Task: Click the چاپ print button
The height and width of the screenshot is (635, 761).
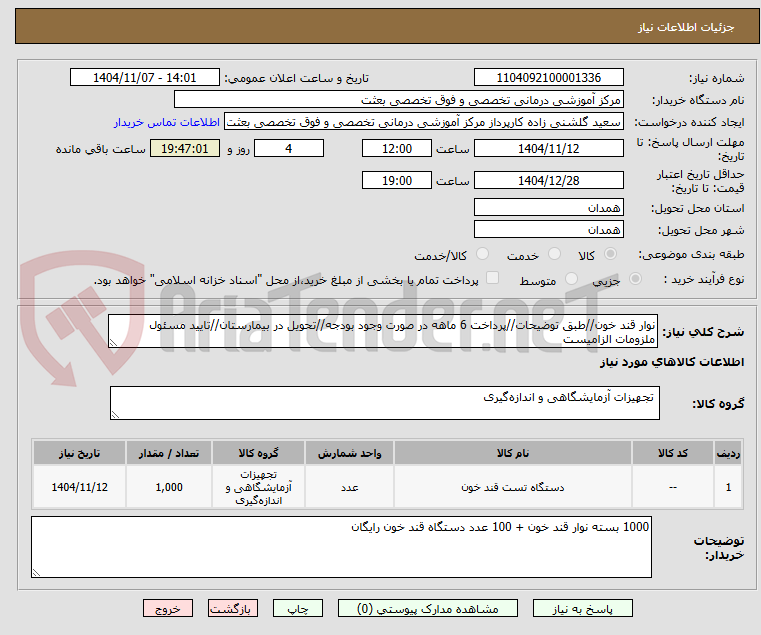Action: pyautogui.click(x=298, y=608)
